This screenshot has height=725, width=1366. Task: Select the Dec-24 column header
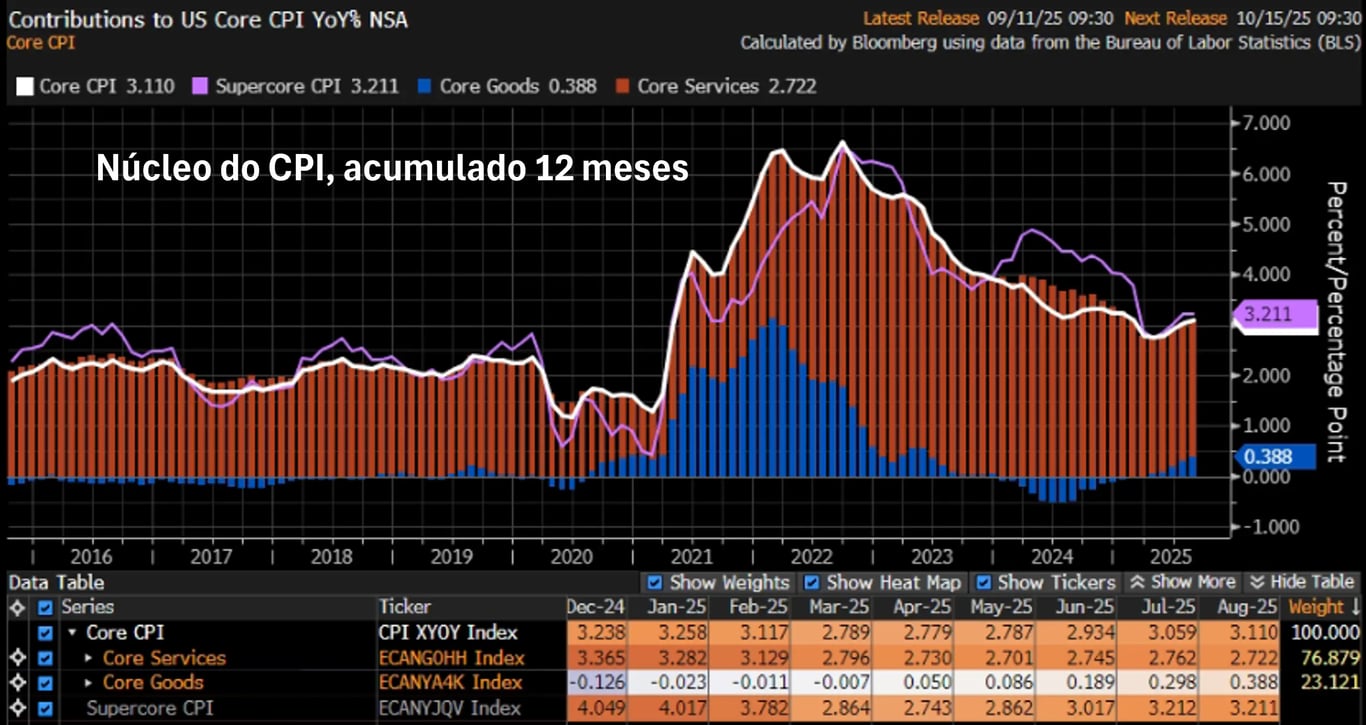pyautogui.click(x=597, y=606)
